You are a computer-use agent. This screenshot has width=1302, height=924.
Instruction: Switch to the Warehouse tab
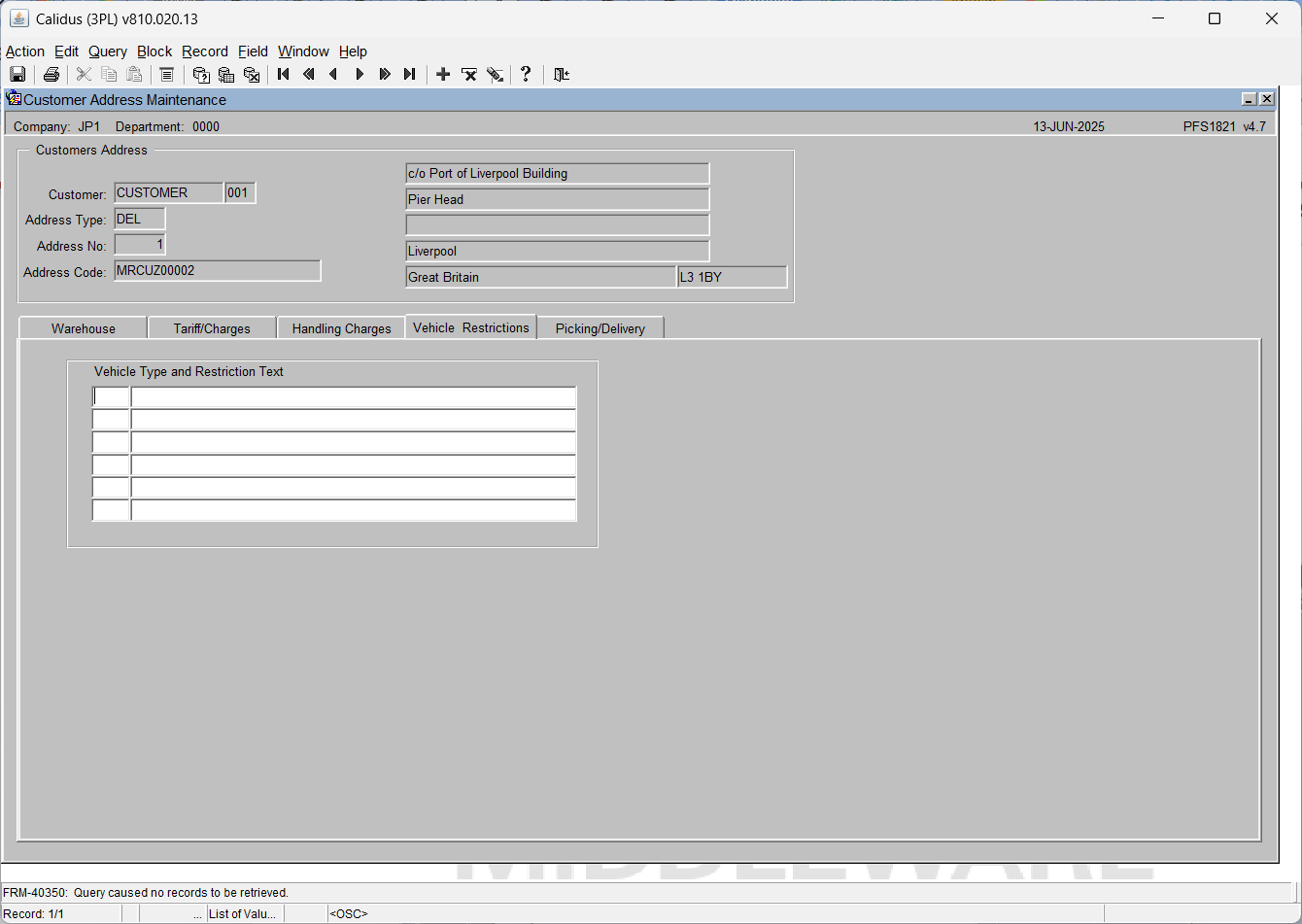pyautogui.click(x=84, y=328)
